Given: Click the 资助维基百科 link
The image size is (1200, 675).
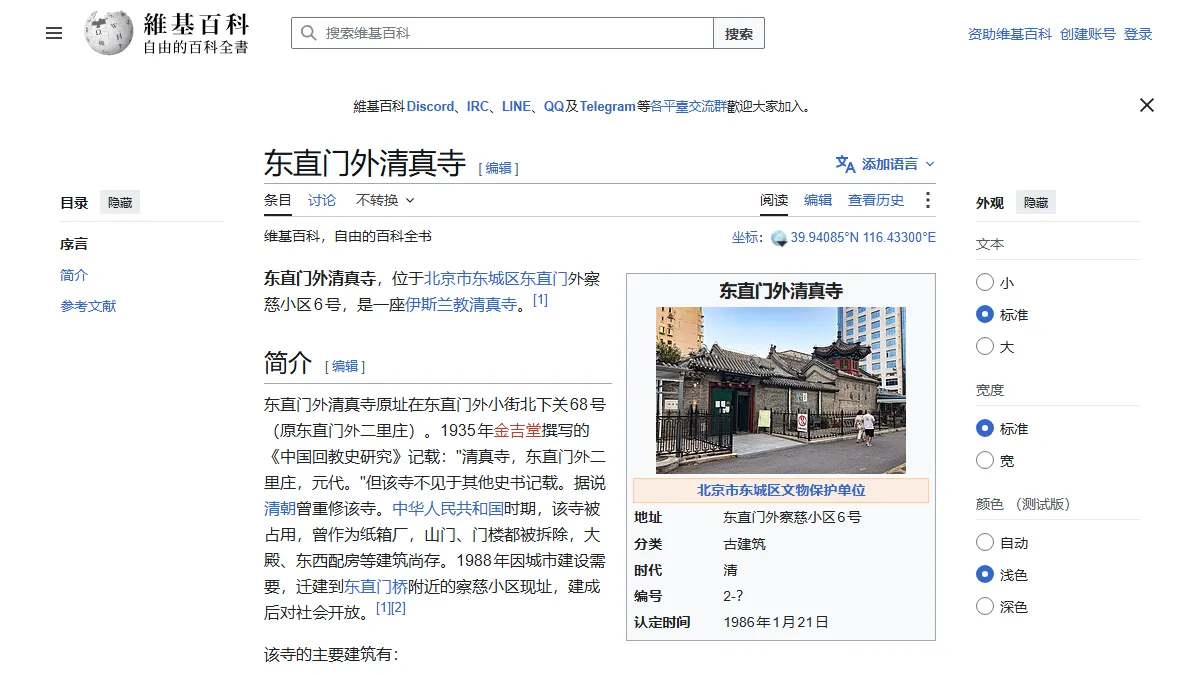Looking at the screenshot, I should tap(1010, 34).
